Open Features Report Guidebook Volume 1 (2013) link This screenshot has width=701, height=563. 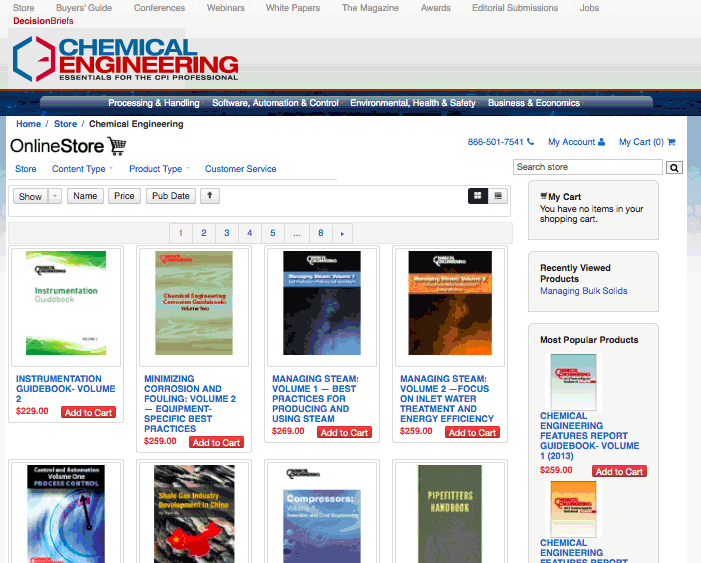590,436
